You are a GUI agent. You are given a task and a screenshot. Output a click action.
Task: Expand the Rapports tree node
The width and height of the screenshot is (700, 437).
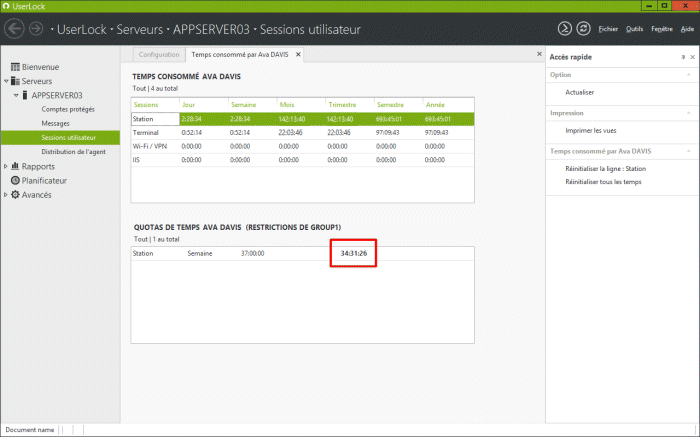coord(6,166)
